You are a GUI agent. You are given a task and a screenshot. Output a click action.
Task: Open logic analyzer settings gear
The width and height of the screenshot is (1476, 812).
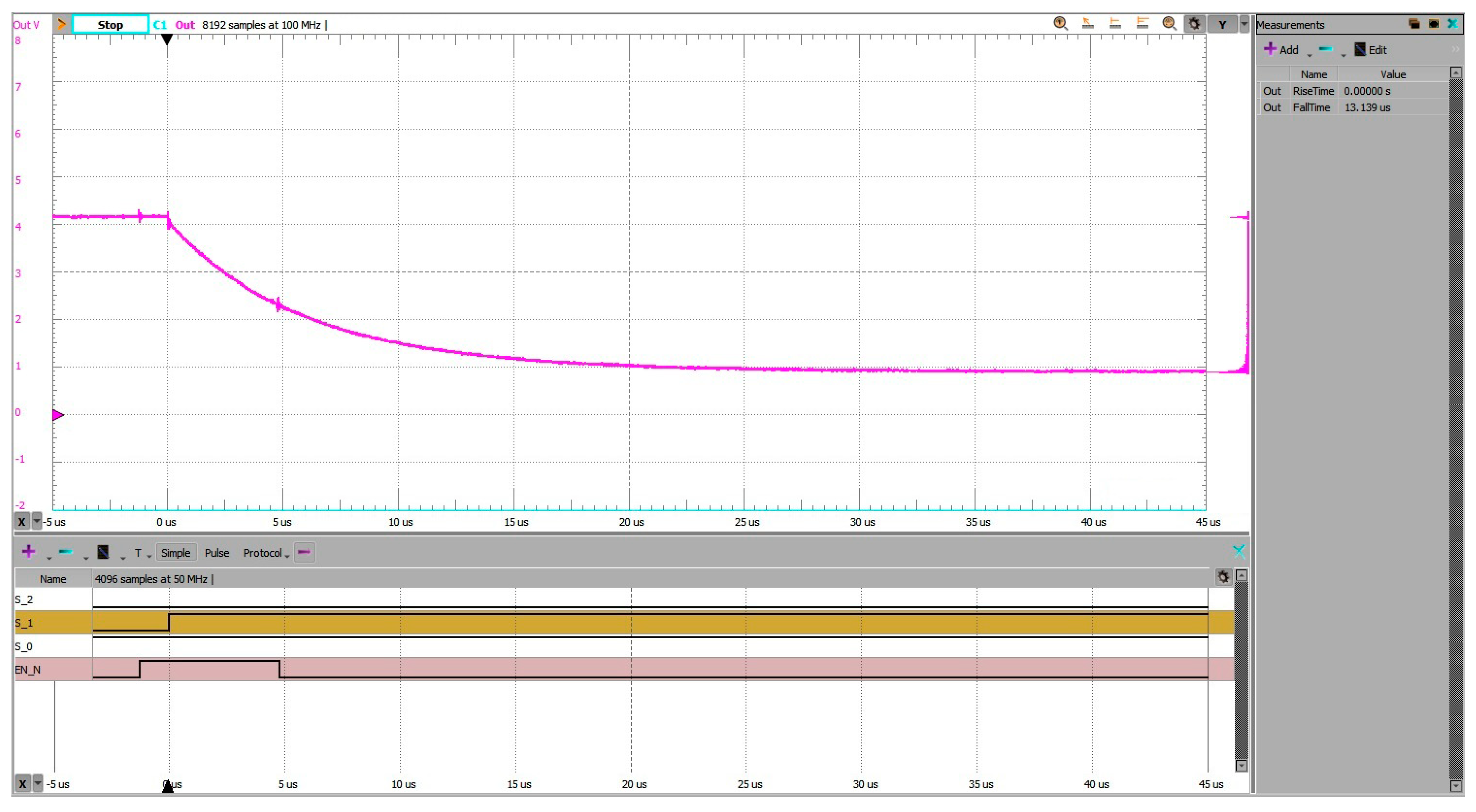[x=1223, y=577]
